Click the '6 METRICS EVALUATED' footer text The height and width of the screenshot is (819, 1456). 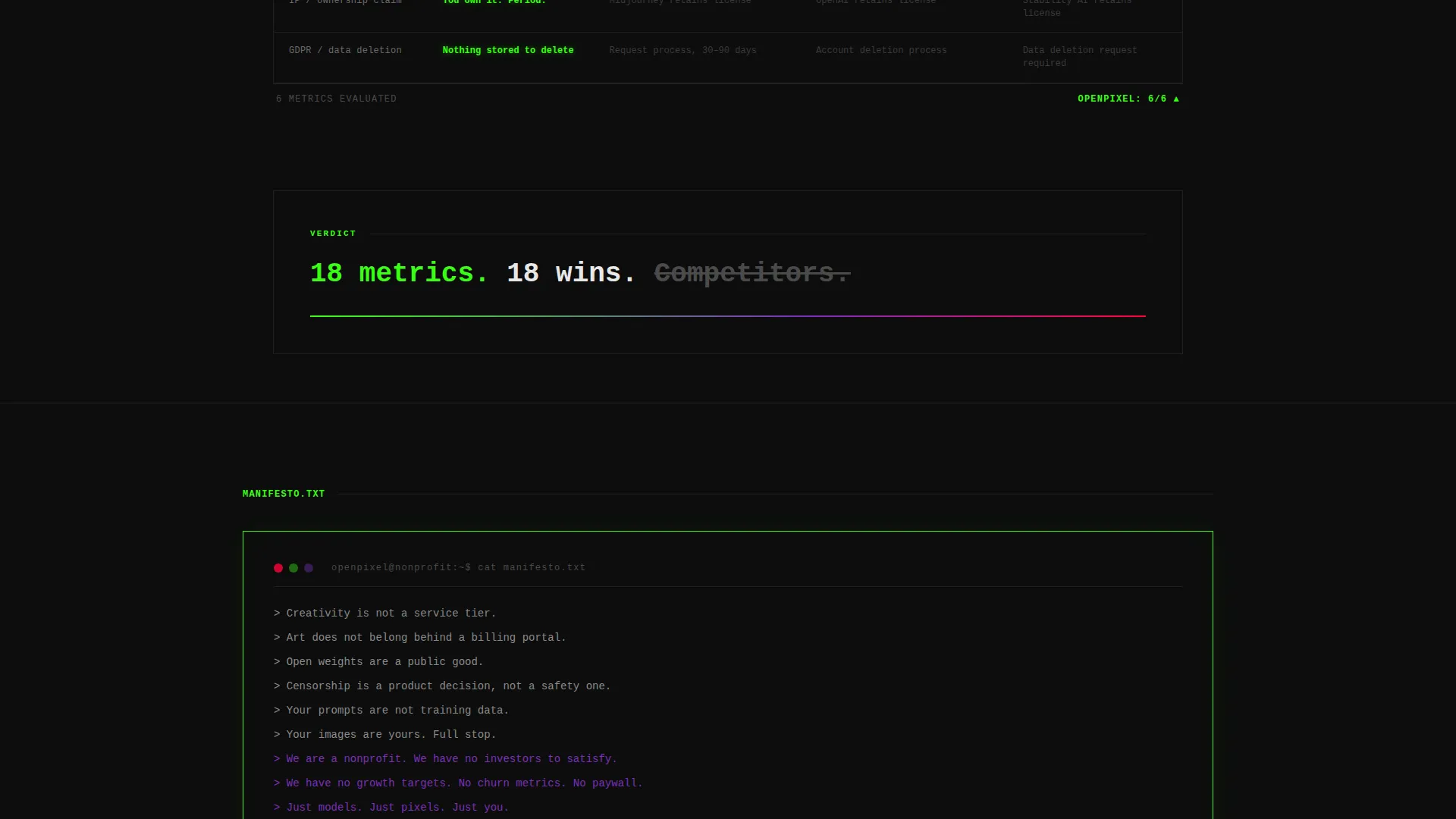[336, 99]
